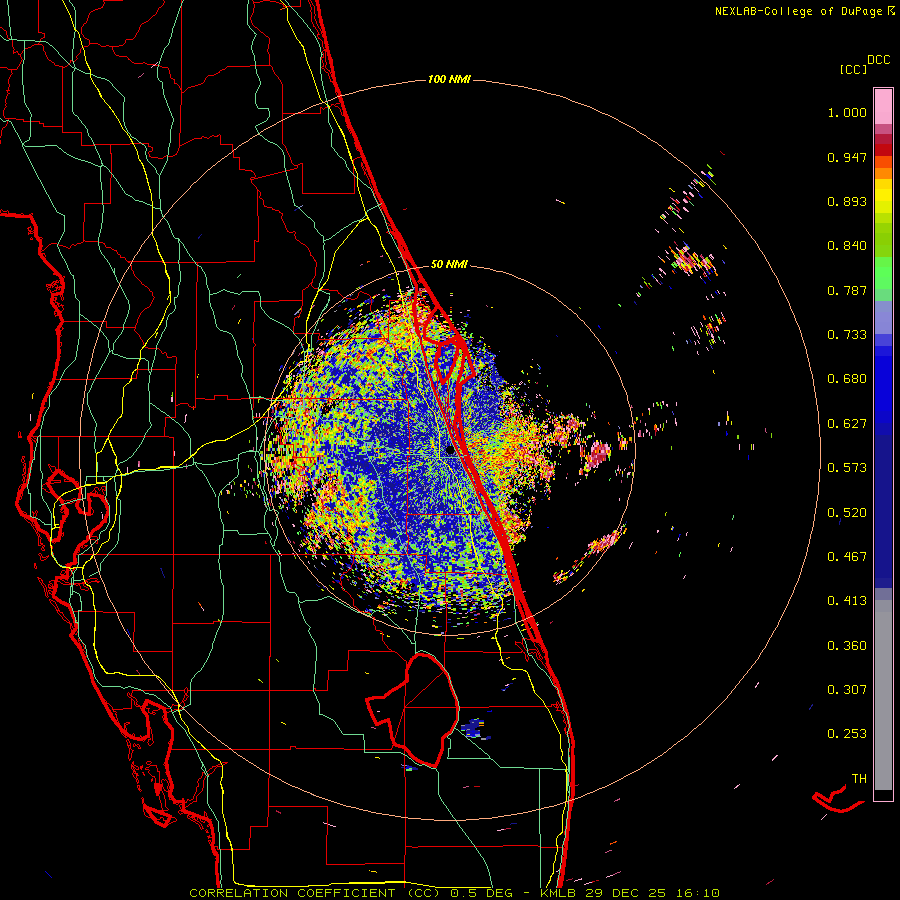Click the 50 NMI range ring label
The image size is (900, 900).
(449, 265)
